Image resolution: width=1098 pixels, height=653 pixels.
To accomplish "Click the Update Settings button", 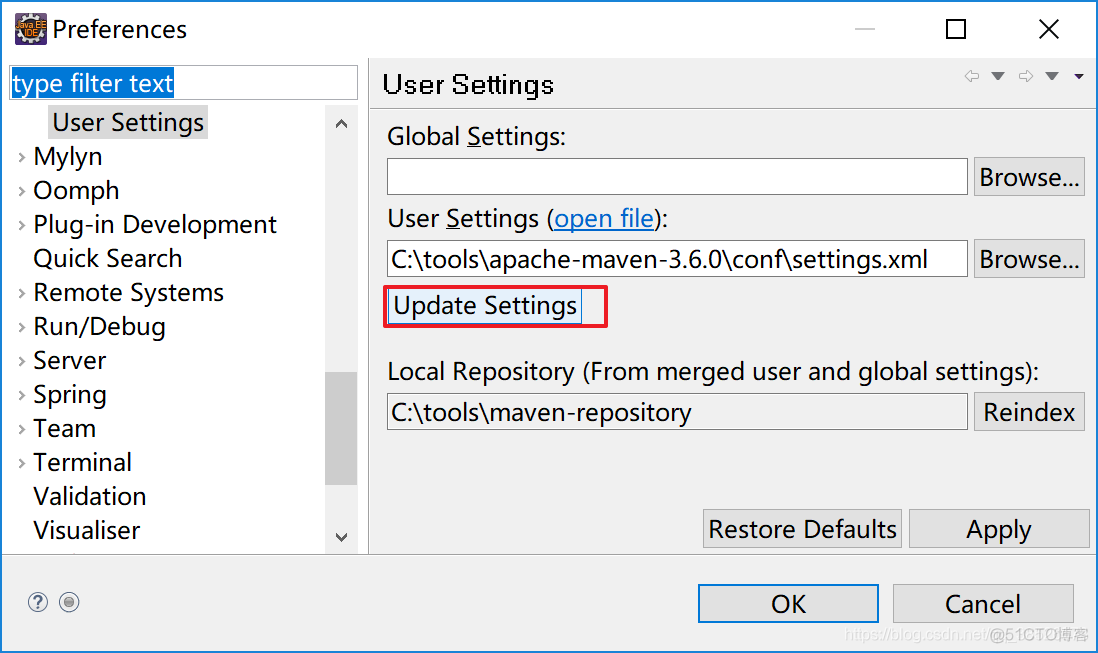I will point(485,306).
